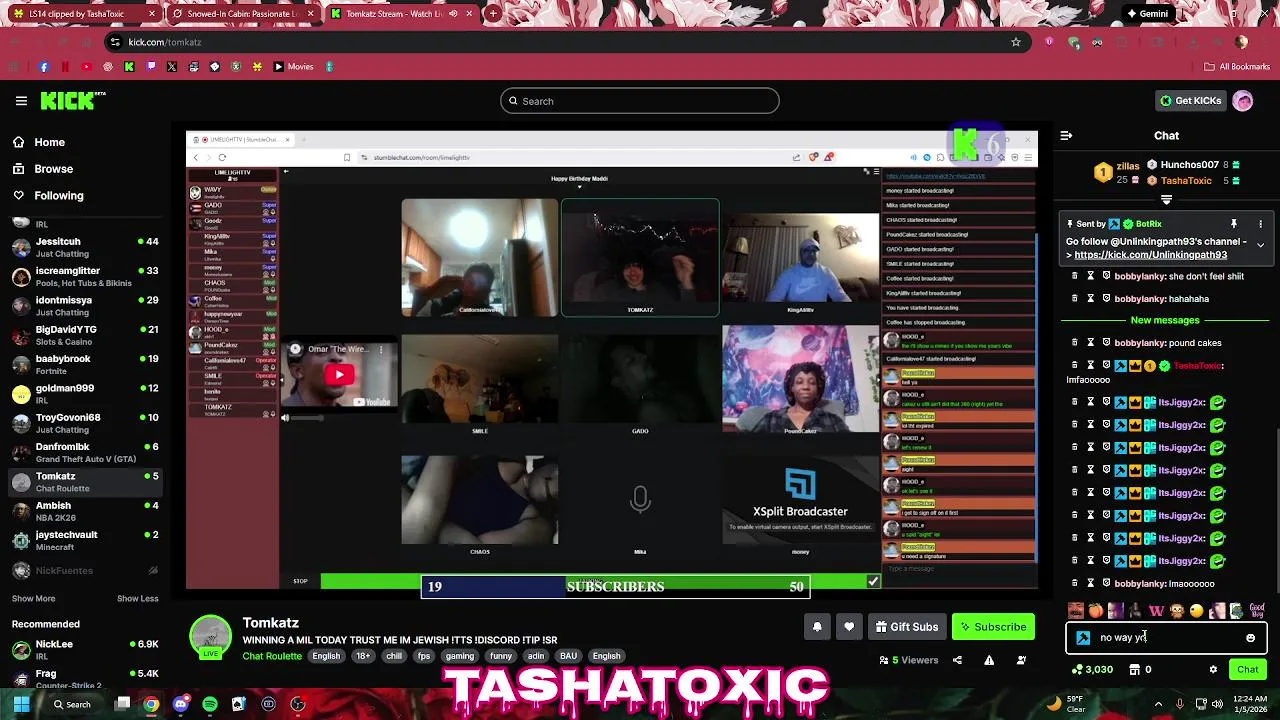
Task: Mute the Tomkatz Stream browser tab
Action: click(x=454, y=14)
